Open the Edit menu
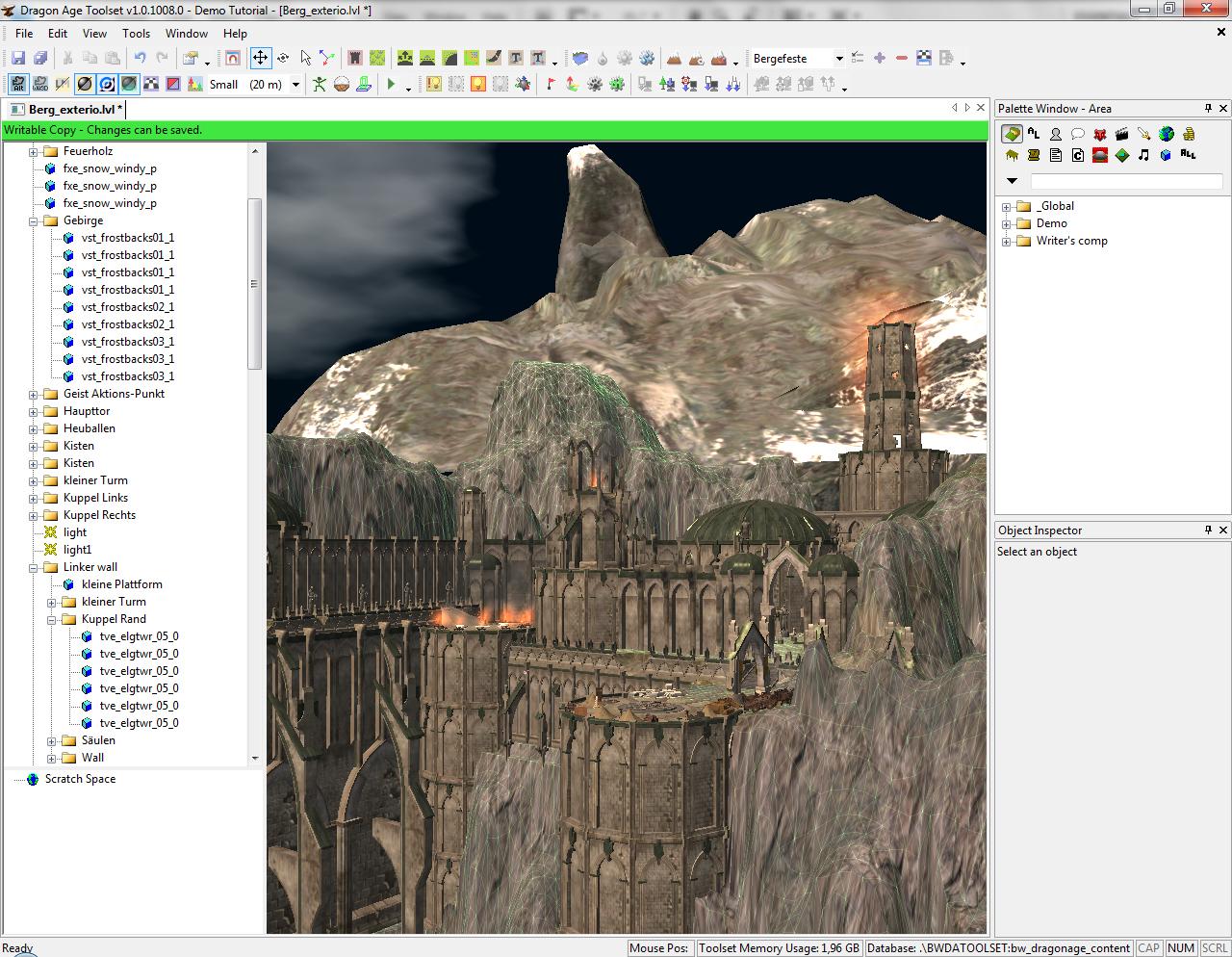The image size is (1232, 957). (58, 34)
